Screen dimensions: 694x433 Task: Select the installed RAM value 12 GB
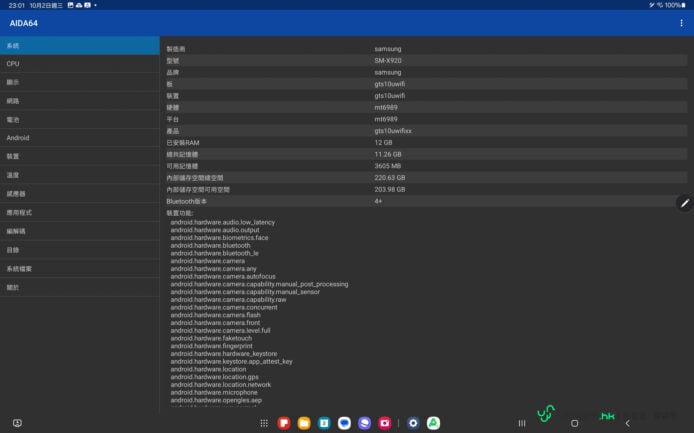click(x=383, y=143)
